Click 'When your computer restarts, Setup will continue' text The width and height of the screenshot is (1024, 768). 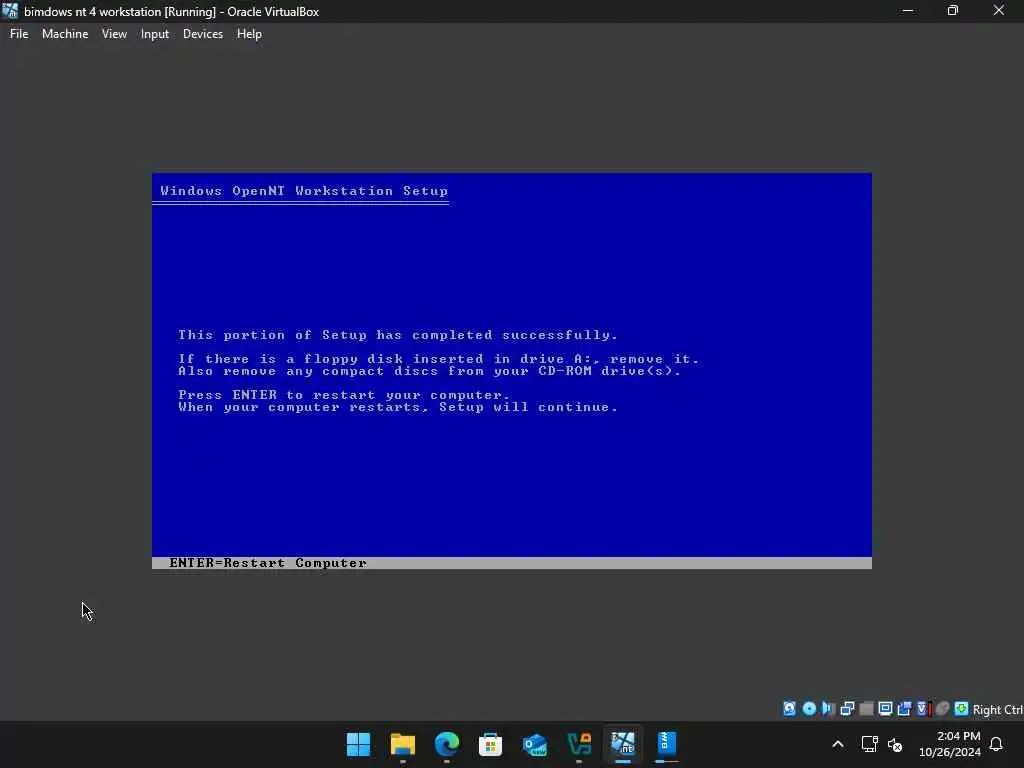(398, 407)
